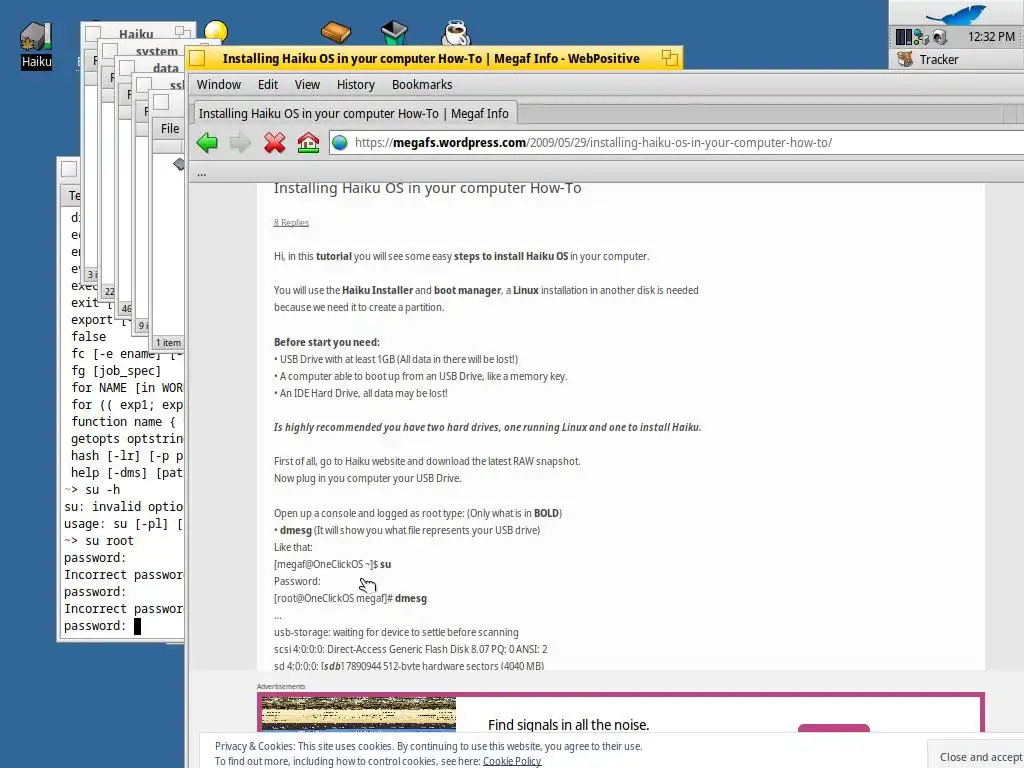Viewport: 1024px width, 768px height.
Task: Open the Haiku leaf menu in Deskbar
Action: tap(956, 13)
